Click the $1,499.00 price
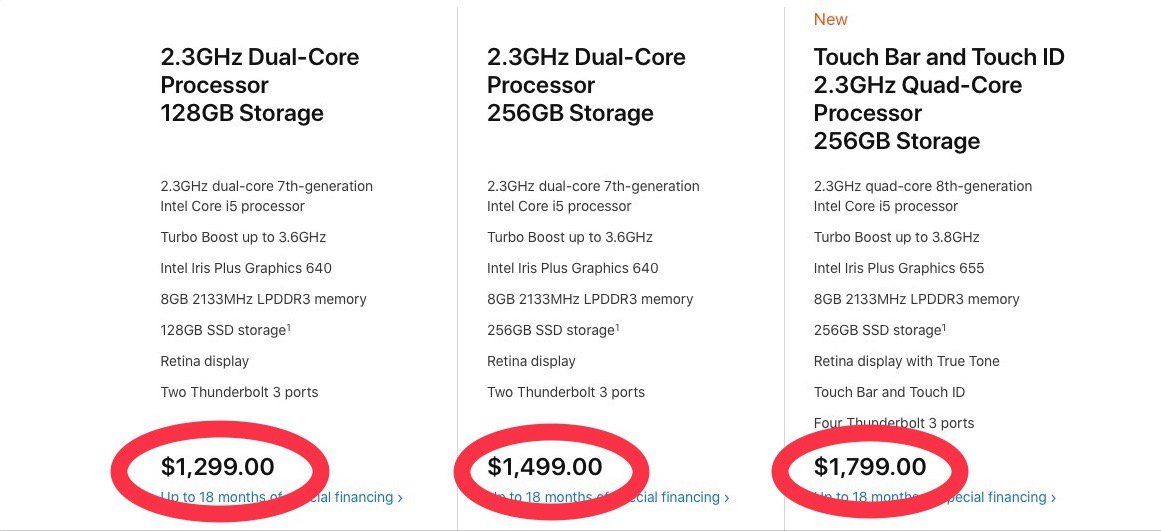 pos(545,467)
